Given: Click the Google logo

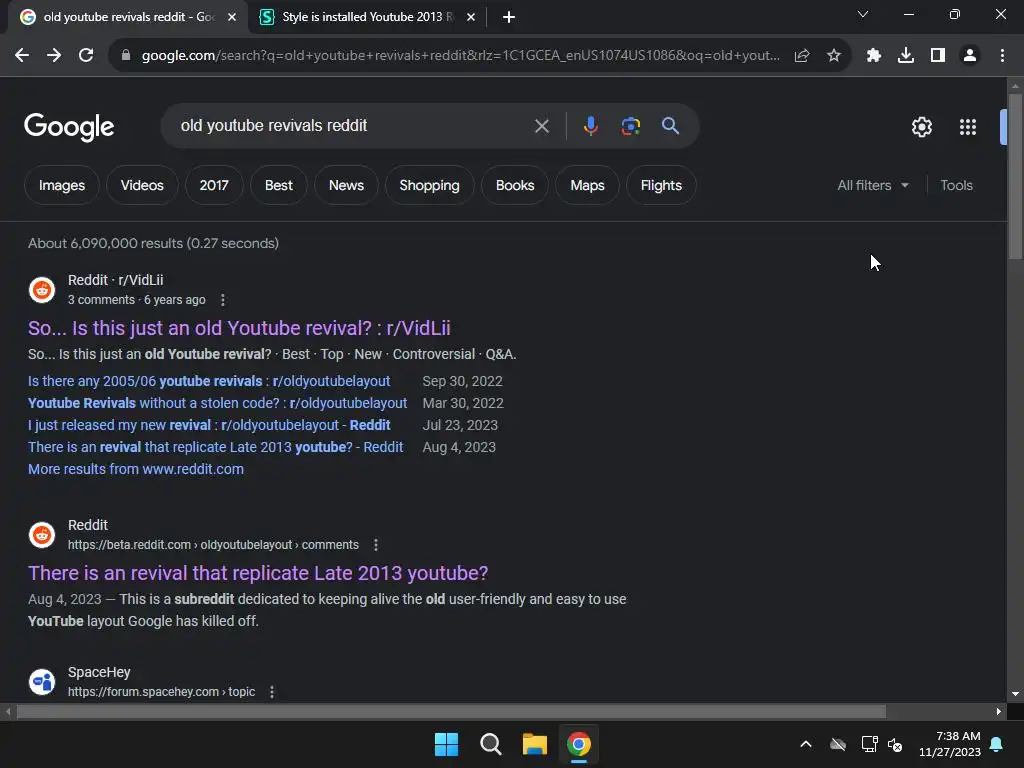Looking at the screenshot, I should [69, 127].
